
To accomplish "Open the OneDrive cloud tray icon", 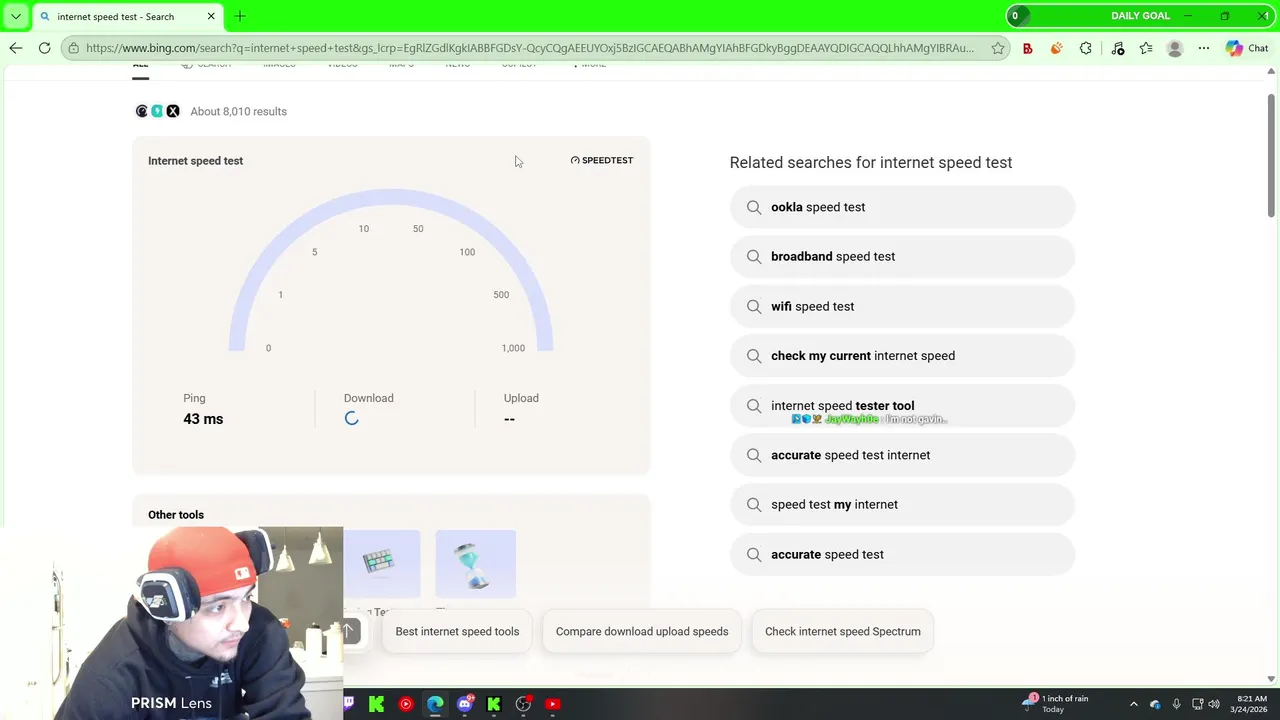I will [1155, 704].
